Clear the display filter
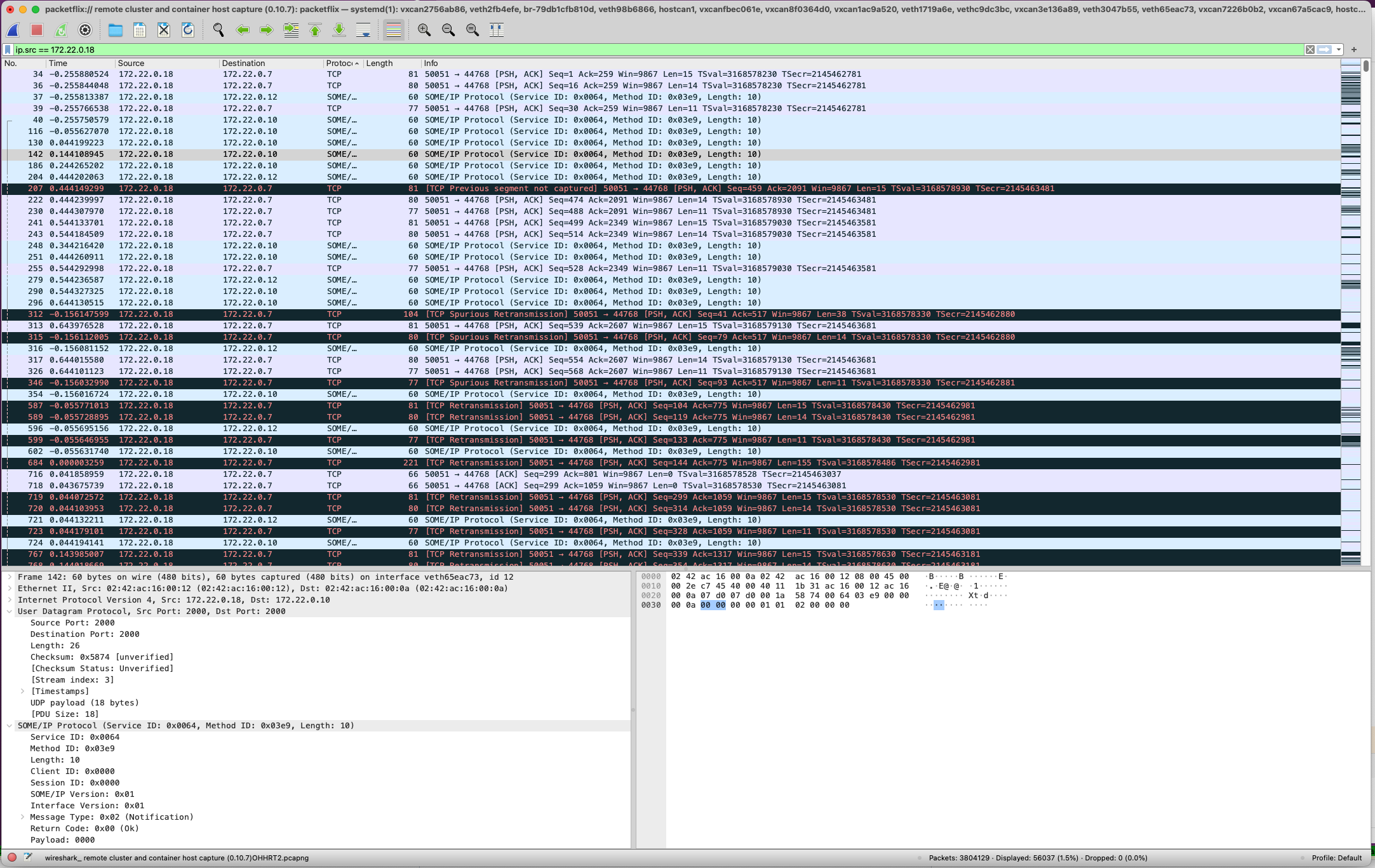 tap(1310, 50)
